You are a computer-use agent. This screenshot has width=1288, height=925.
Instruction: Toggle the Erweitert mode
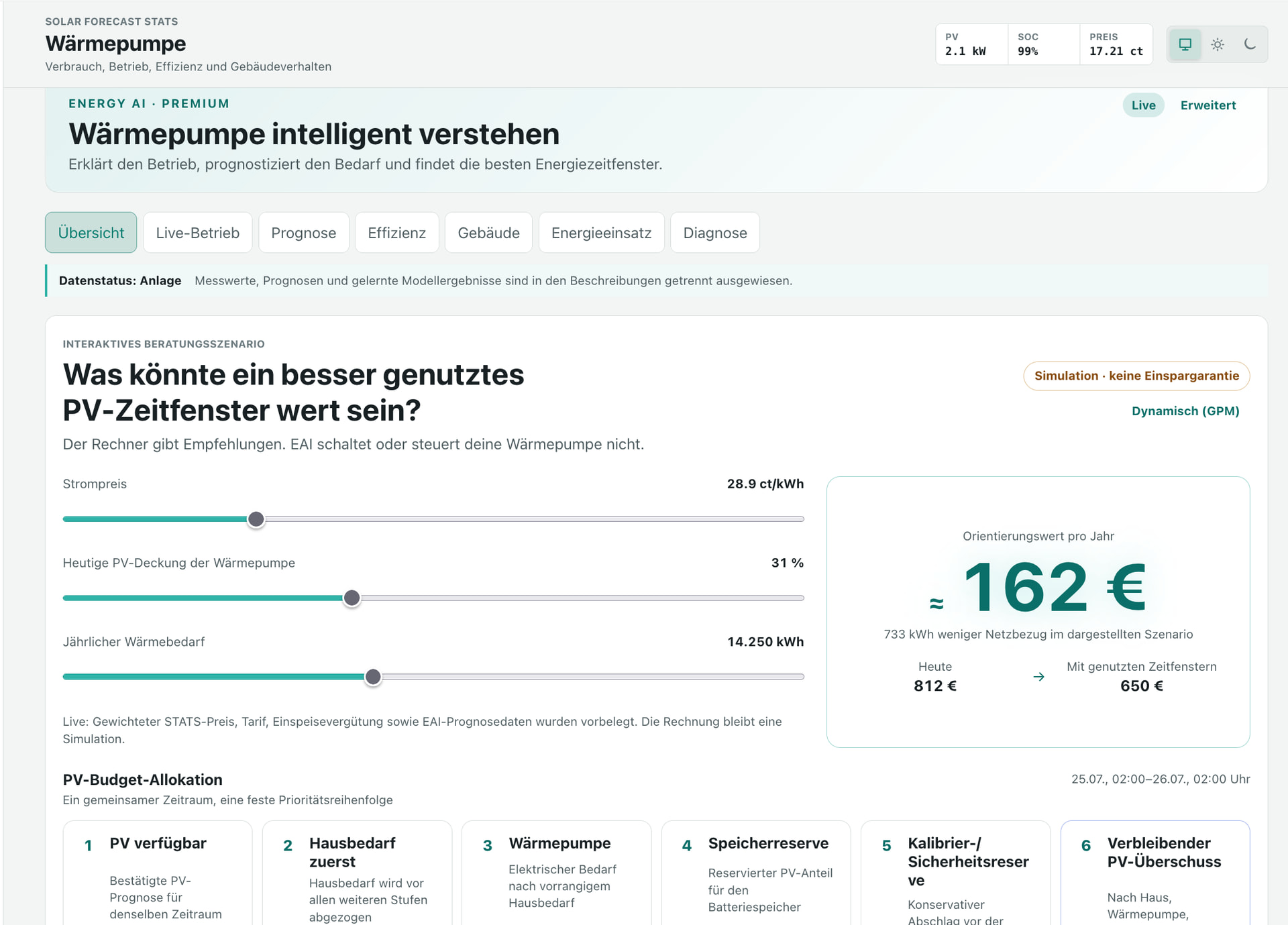tap(1208, 105)
